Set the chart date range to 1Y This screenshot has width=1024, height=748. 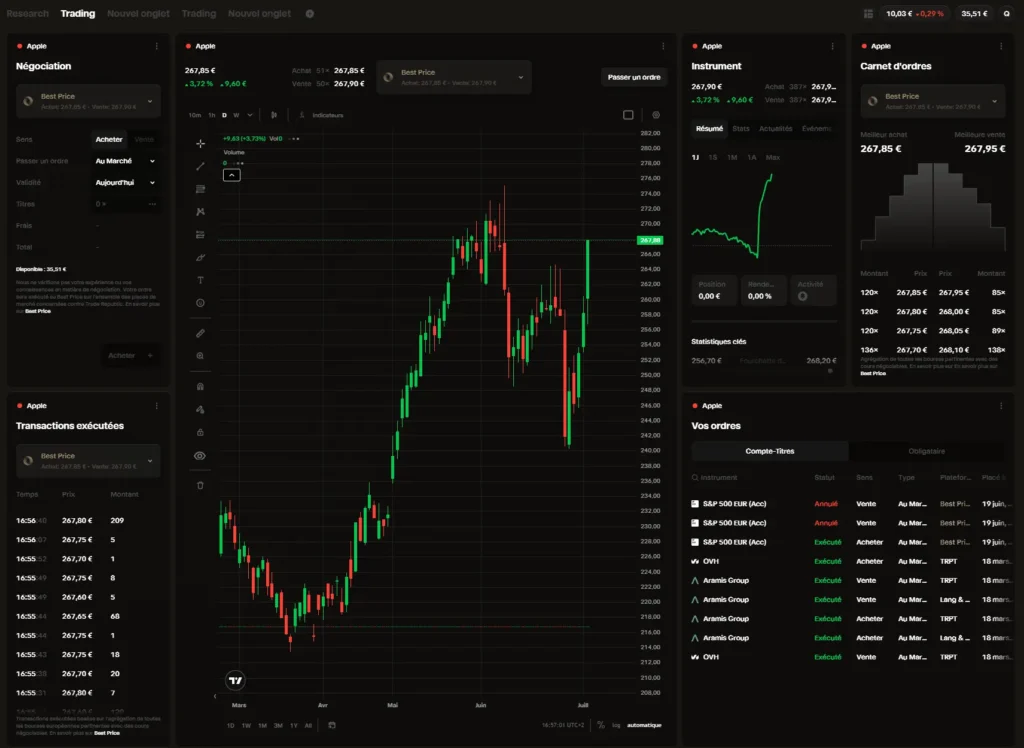[294, 725]
